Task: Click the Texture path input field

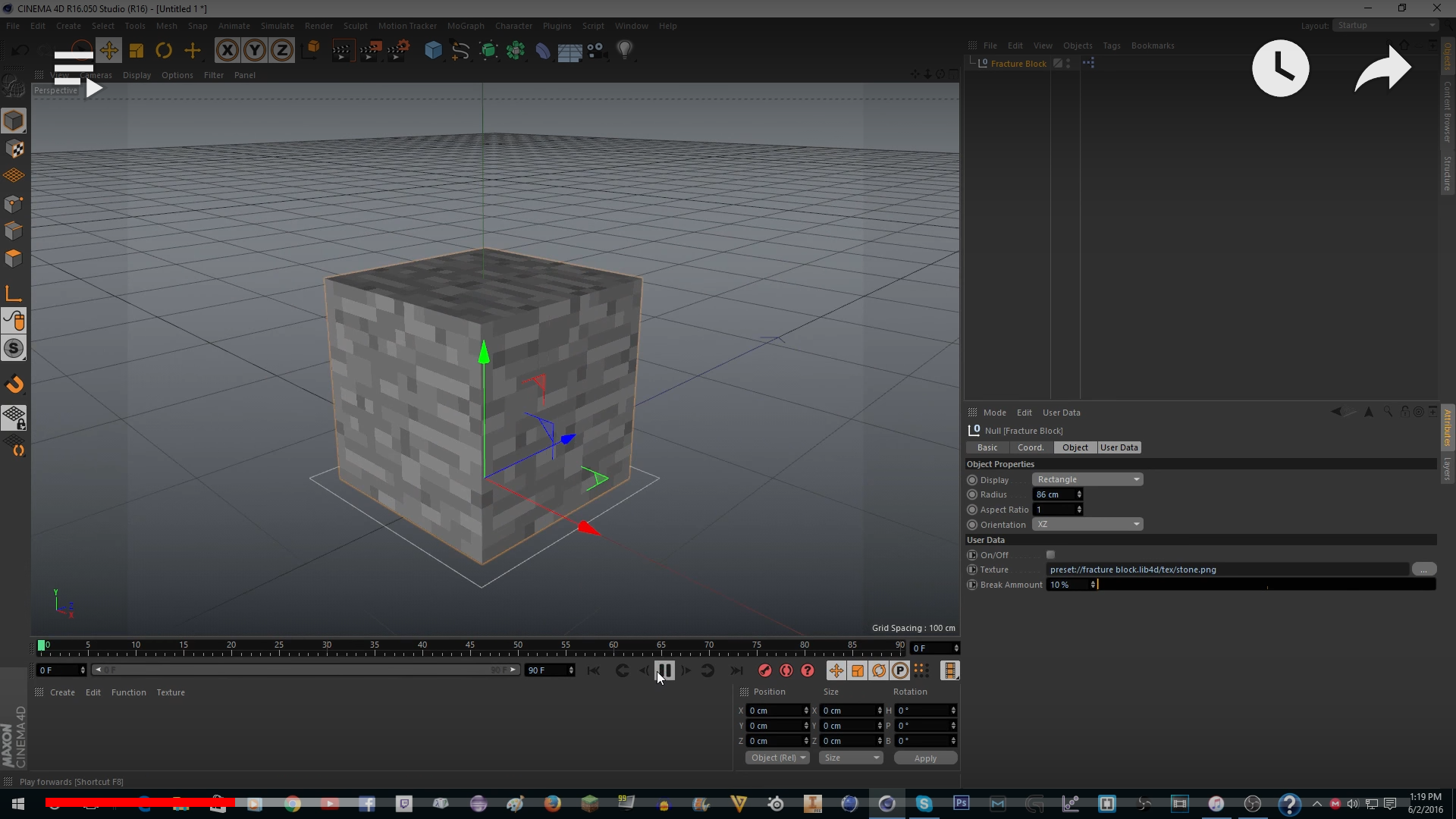Action: pyautogui.click(x=1228, y=570)
